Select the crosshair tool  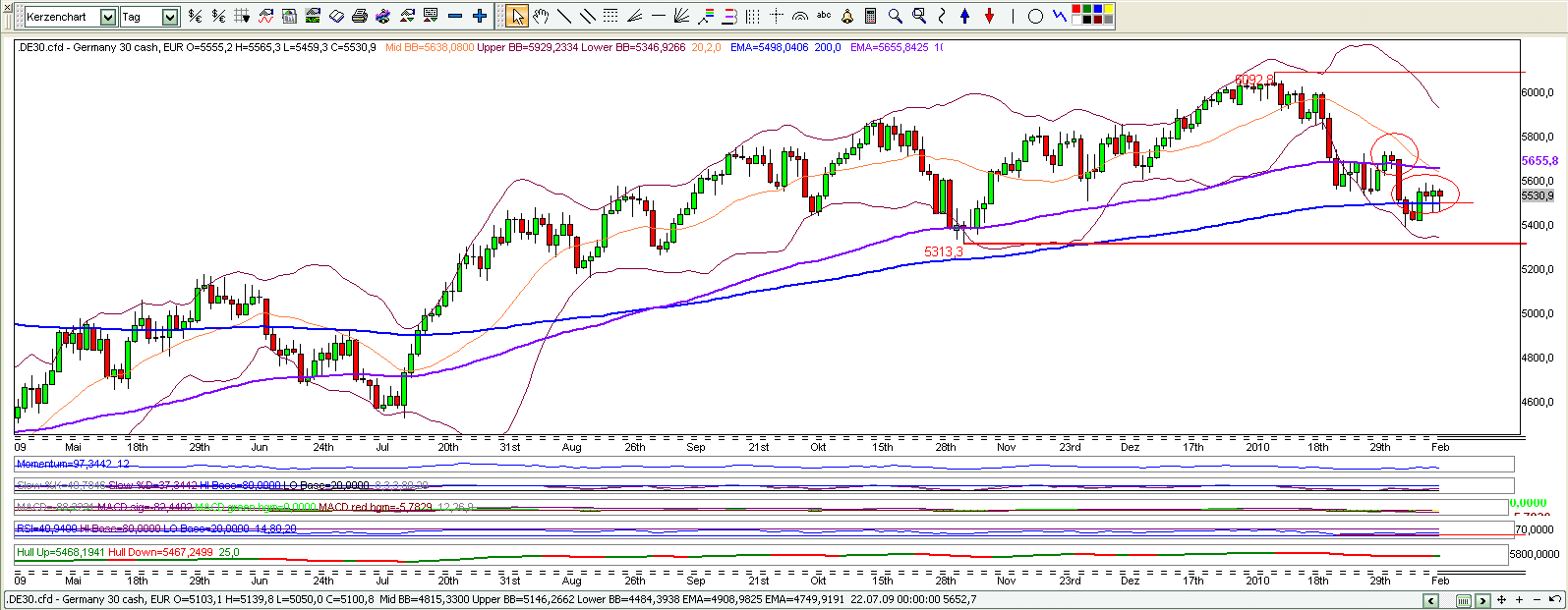click(777, 16)
